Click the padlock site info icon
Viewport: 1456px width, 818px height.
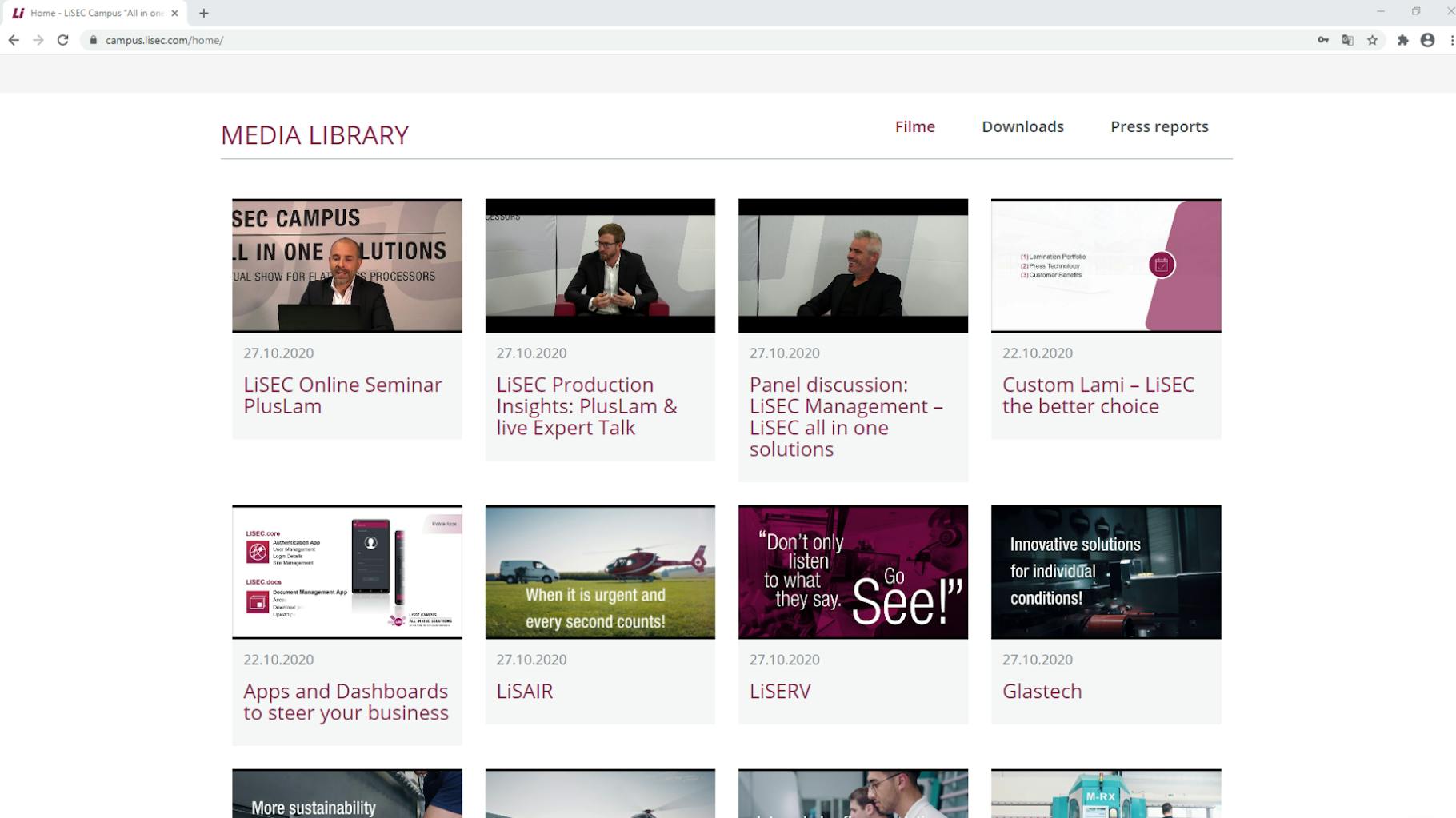(94, 40)
